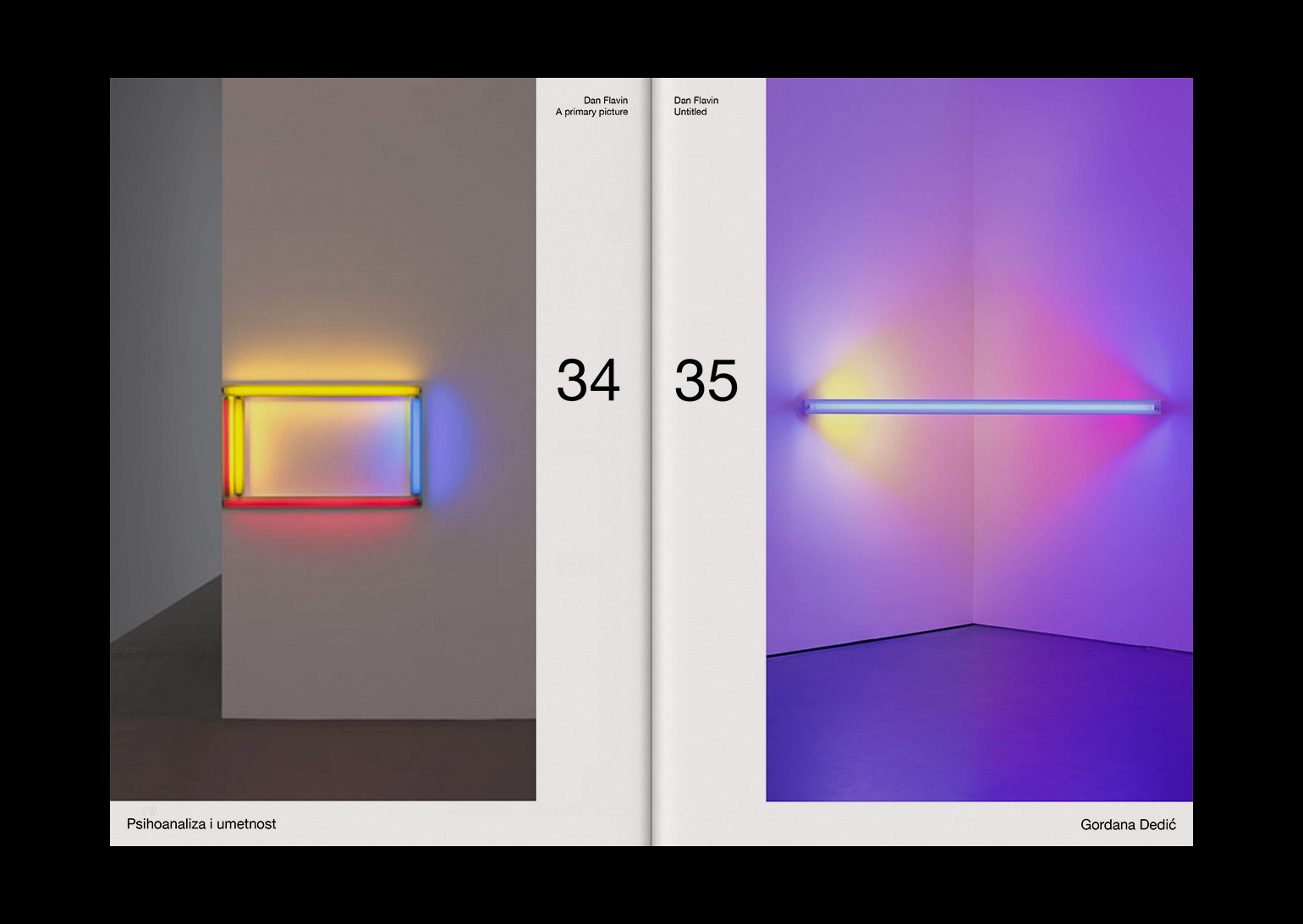This screenshot has height=924, width=1303.
Task: Open the purple corner light artwork photo
Action: coord(979,439)
